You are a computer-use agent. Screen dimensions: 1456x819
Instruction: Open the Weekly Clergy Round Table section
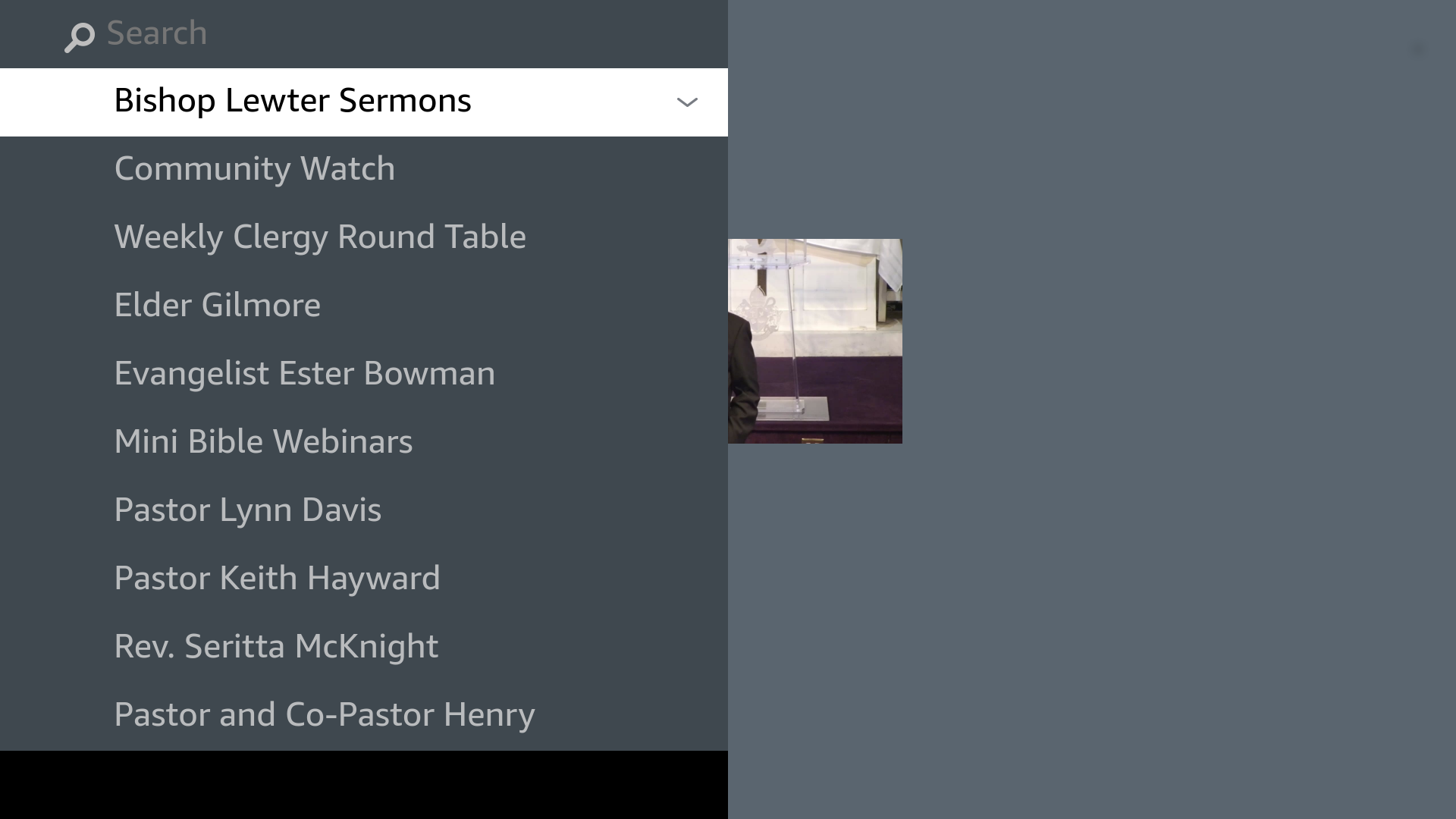tap(319, 236)
